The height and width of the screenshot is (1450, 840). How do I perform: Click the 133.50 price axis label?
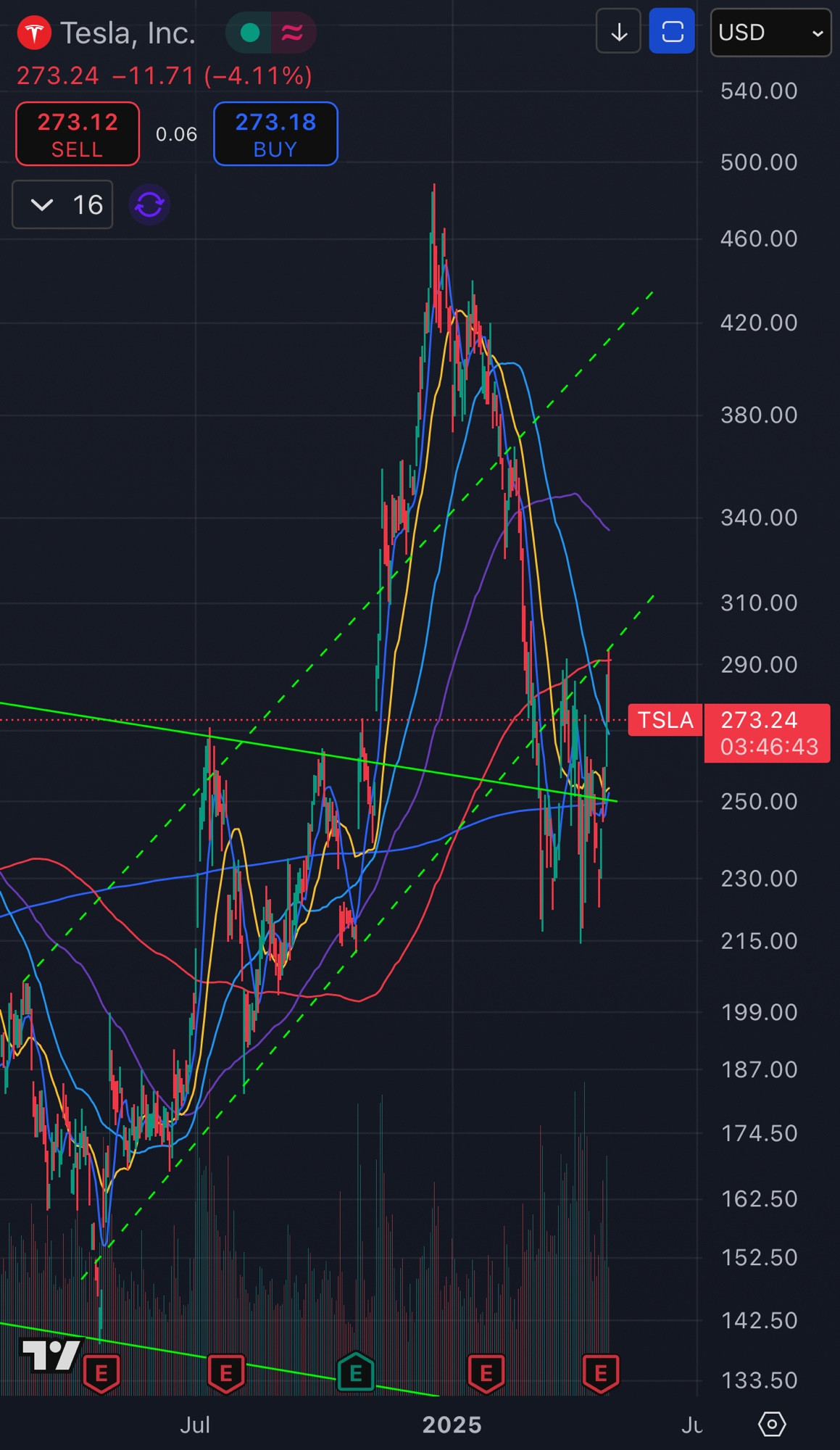[x=759, y=1380]
